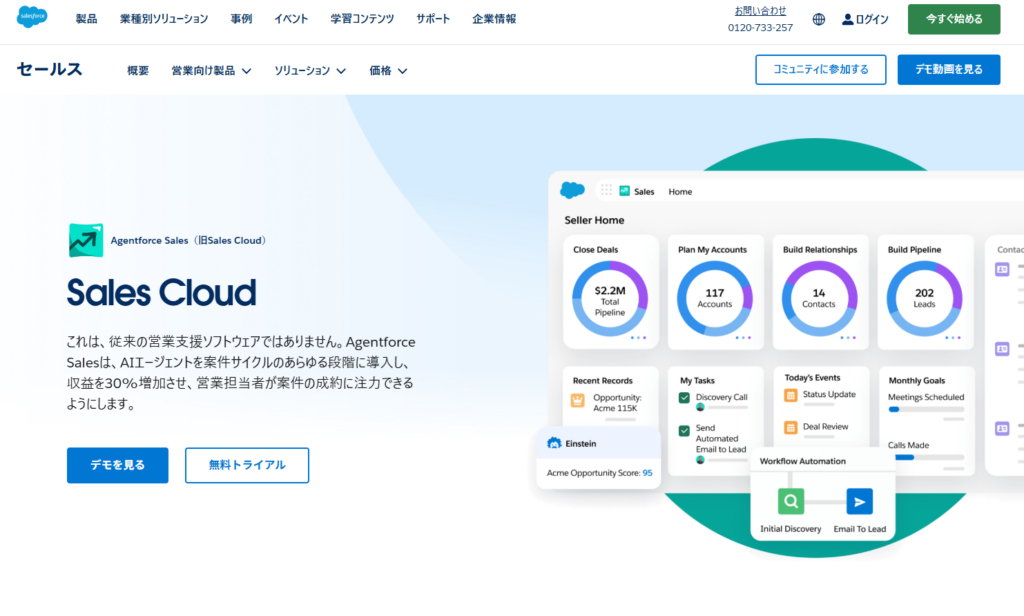
Task: Click the 14 Contacts donut chart
Action: coord(819,299)
